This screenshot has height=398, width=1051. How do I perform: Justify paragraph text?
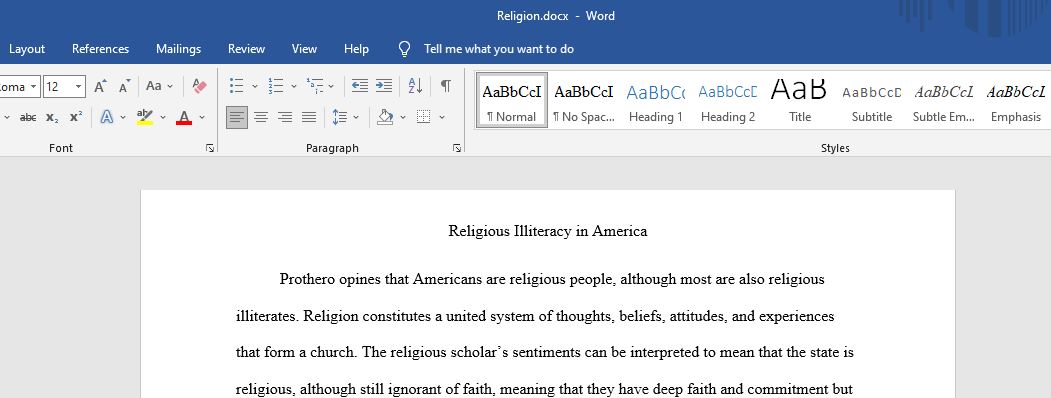(x=309, y=117)
